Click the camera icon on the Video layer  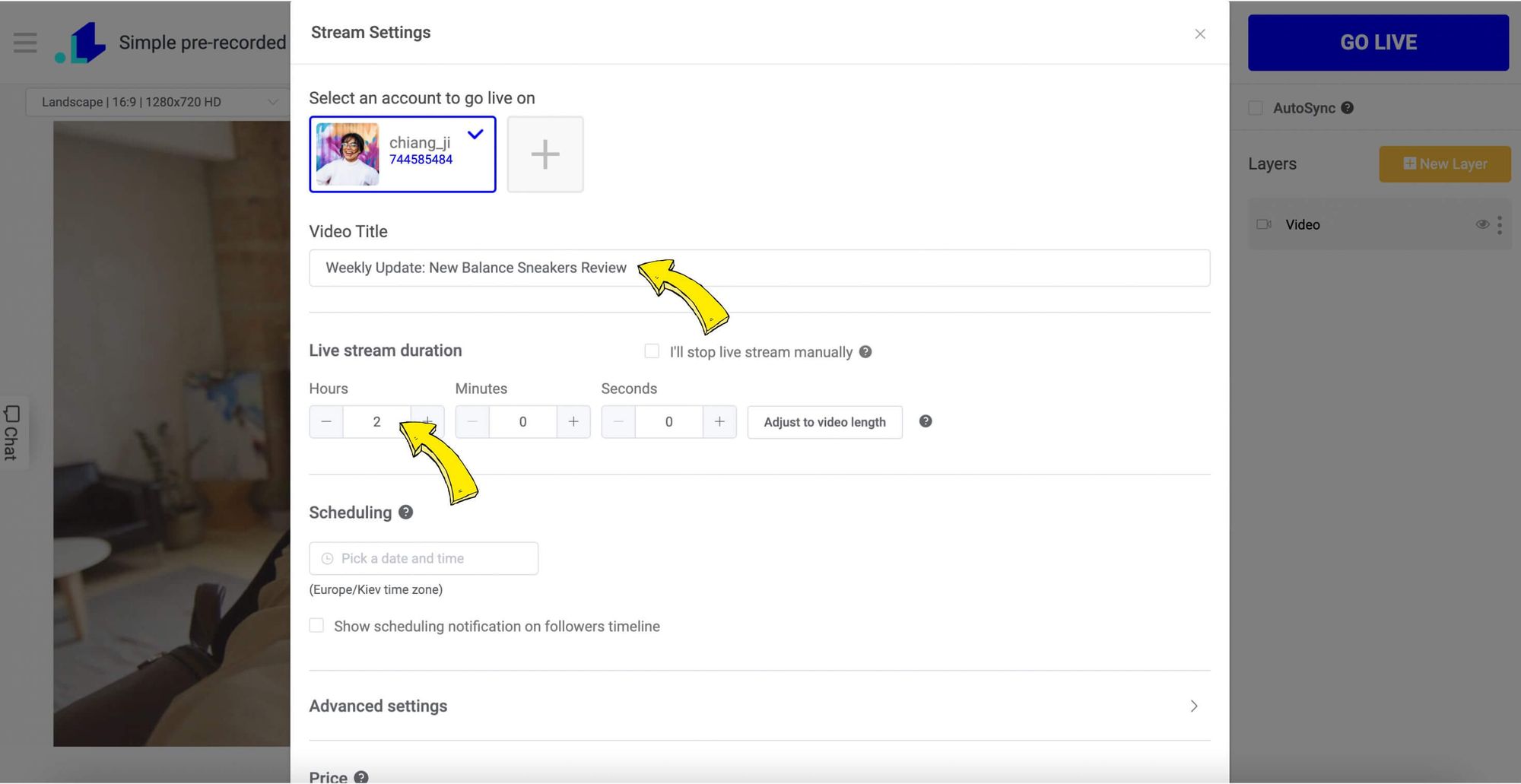point(1263,224)
